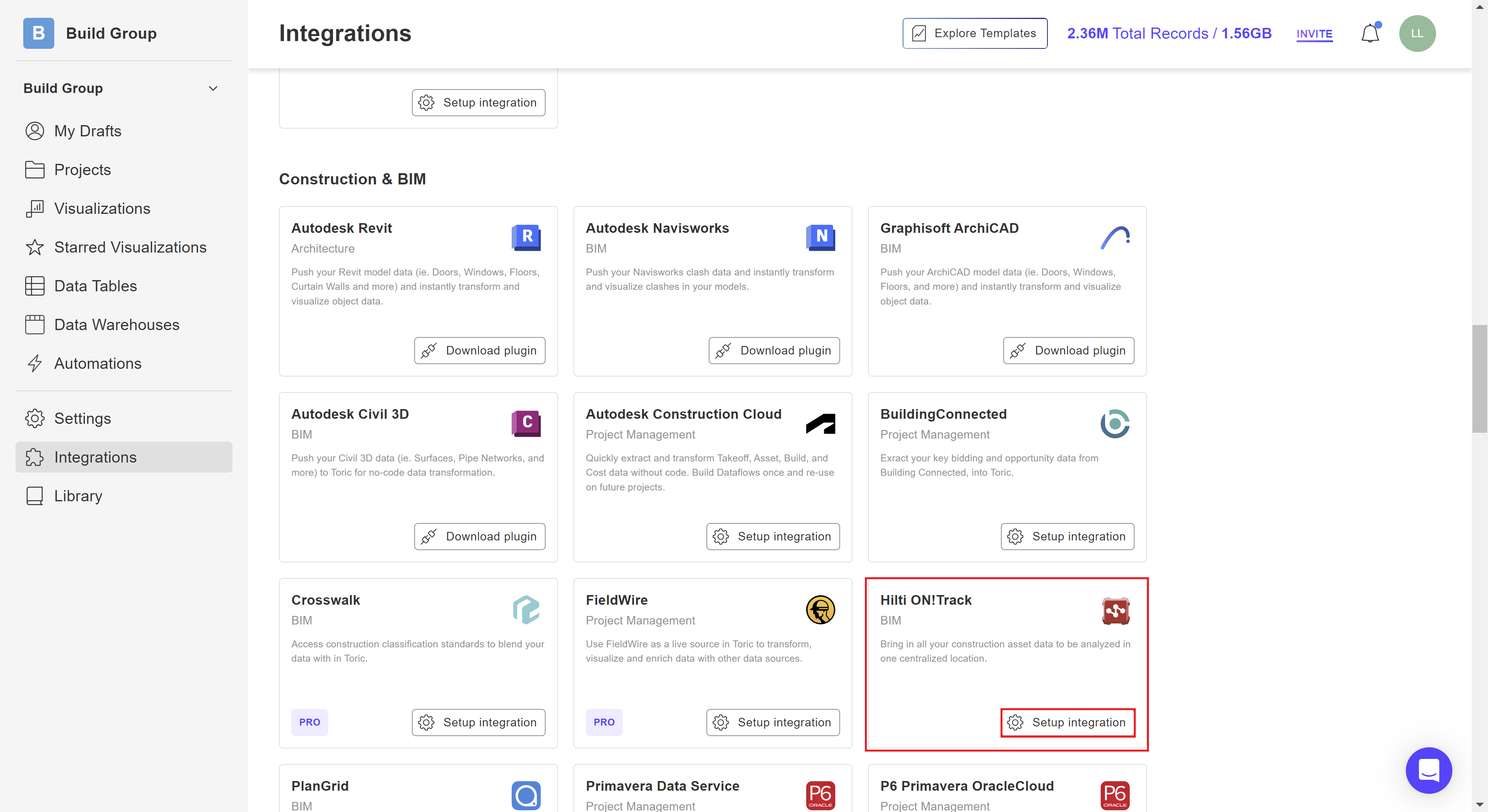
Task: Click the Primavera Data Service title
Action: pos(662,786)
